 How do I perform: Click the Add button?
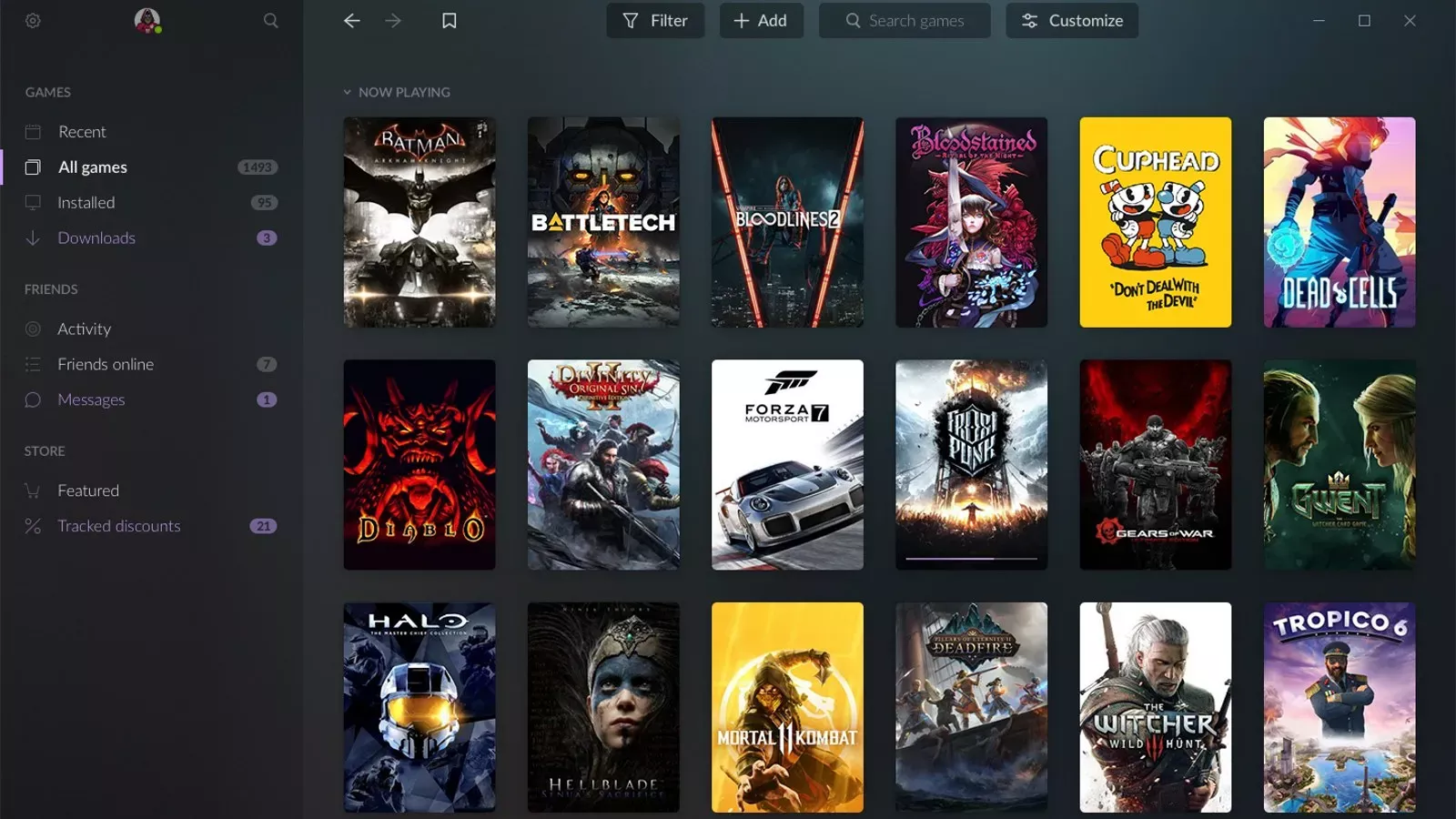[761, 20]
